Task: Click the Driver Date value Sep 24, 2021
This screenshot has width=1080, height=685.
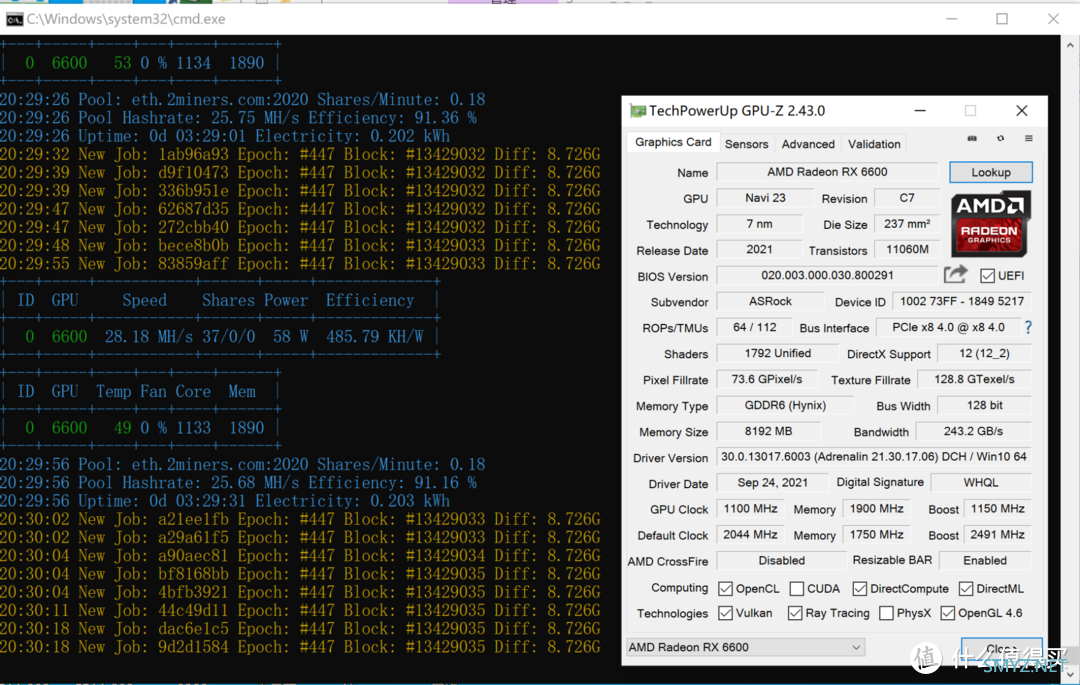Action: (772, 483)
